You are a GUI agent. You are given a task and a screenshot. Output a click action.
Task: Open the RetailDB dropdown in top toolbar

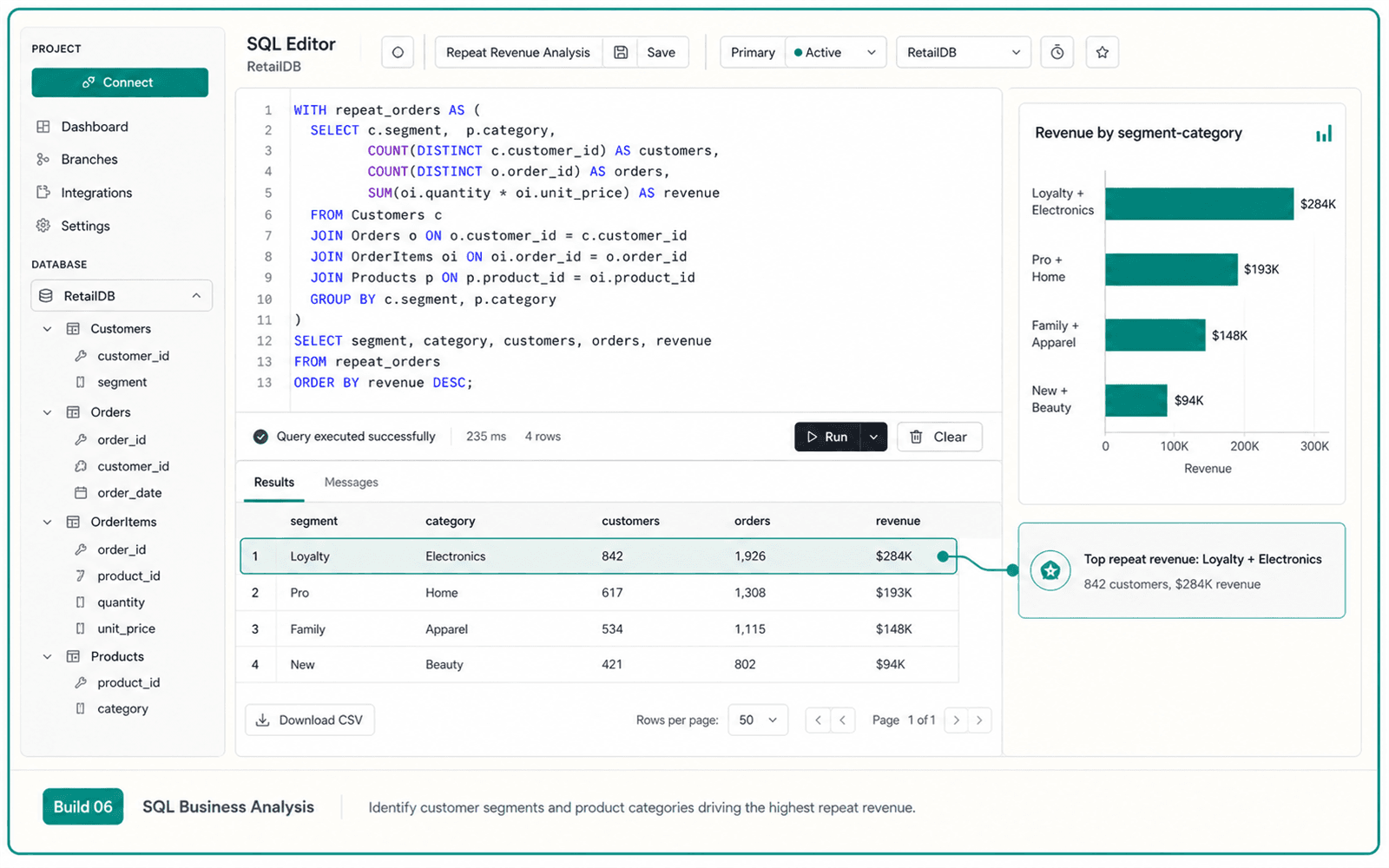tap(964, 52)
